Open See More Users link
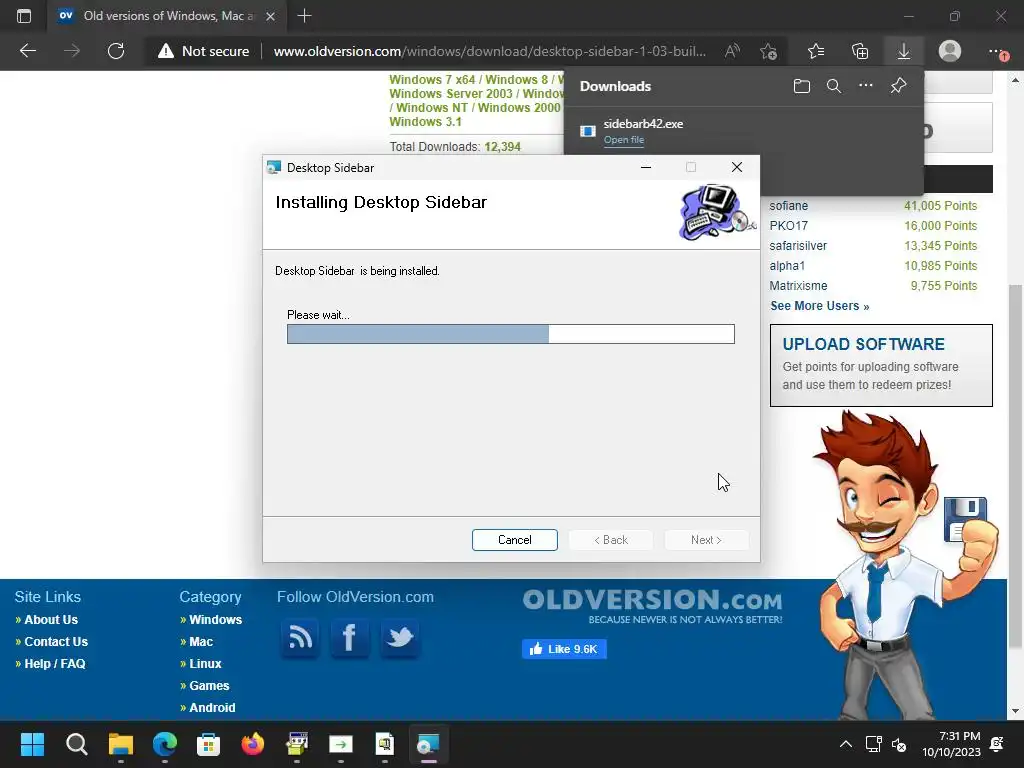 (820, 306)
